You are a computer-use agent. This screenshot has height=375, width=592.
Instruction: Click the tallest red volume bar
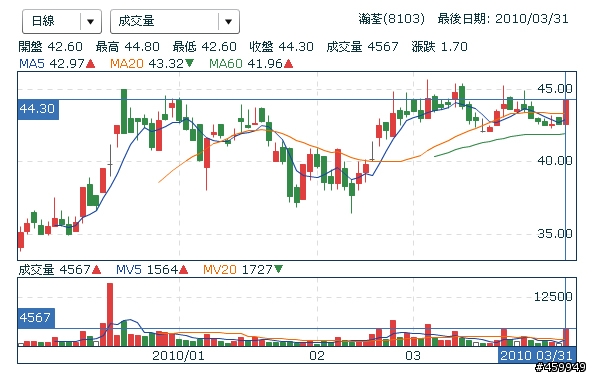(x=110, y=315)
